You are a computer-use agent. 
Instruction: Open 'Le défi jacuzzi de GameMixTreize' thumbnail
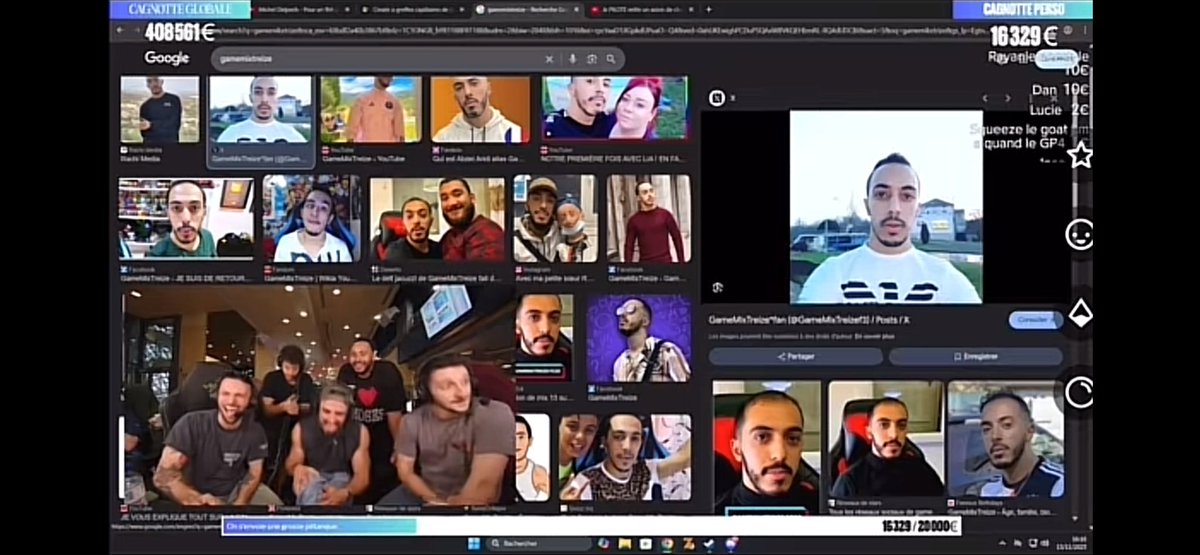(x=438, y=219)
